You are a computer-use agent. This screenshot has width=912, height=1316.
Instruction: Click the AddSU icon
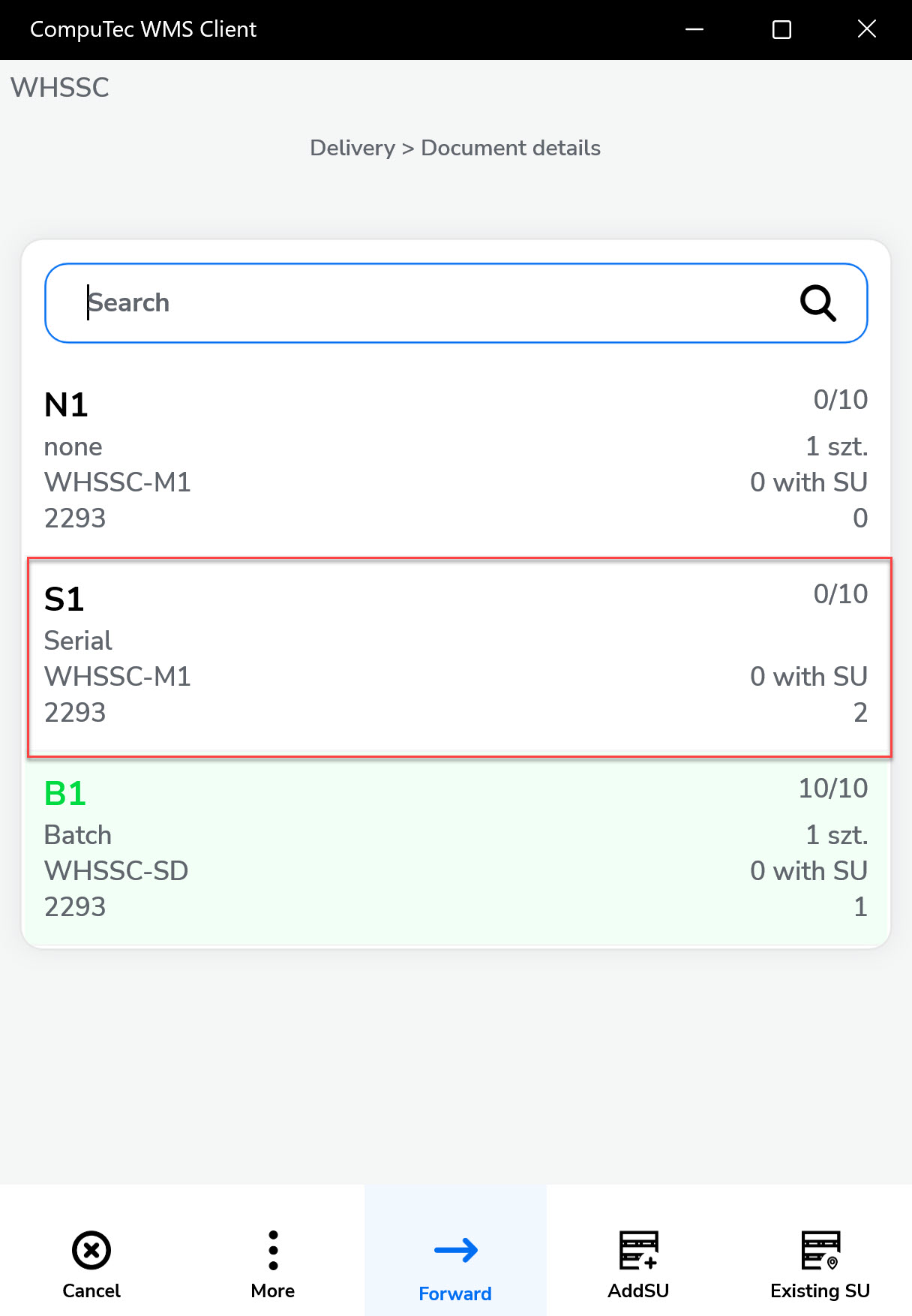pyautogui.click(x=638, y=1250)
